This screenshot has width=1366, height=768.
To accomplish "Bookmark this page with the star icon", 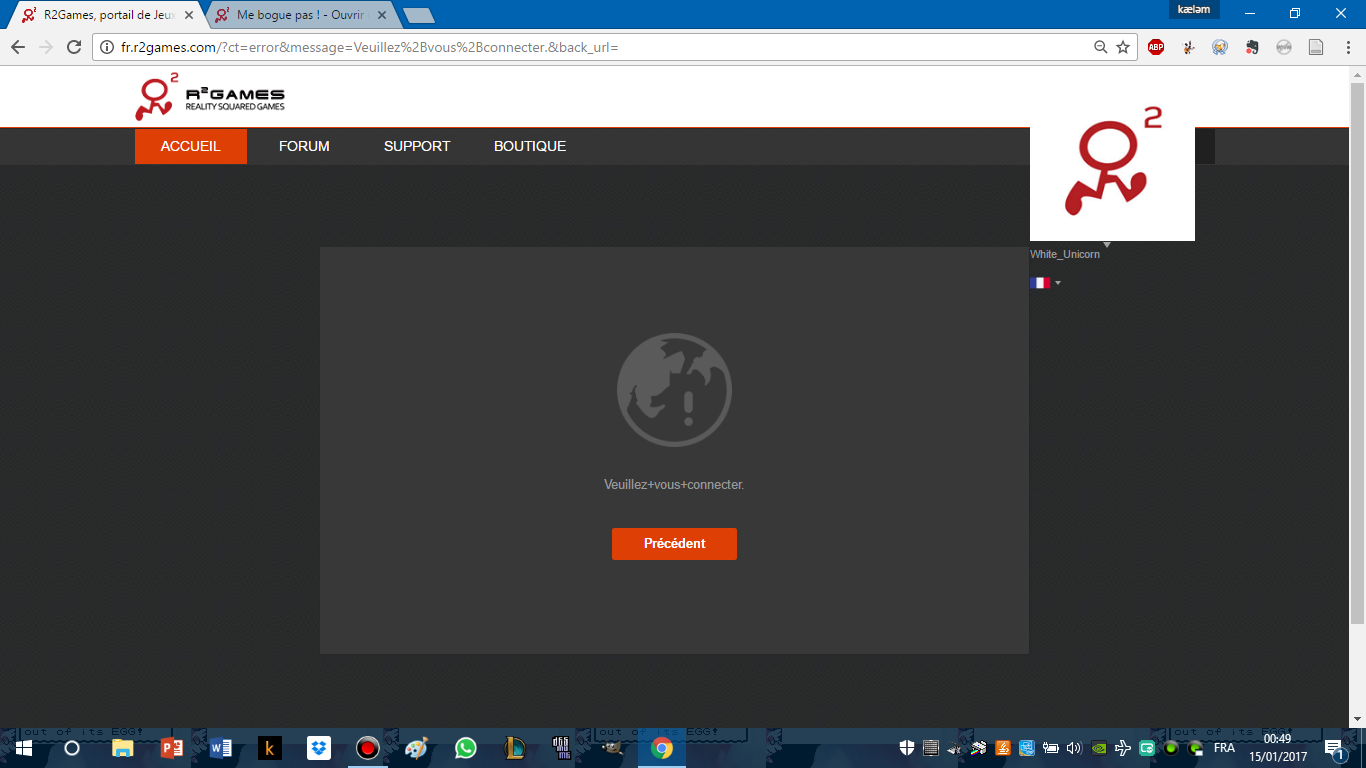I will 1123,47.
